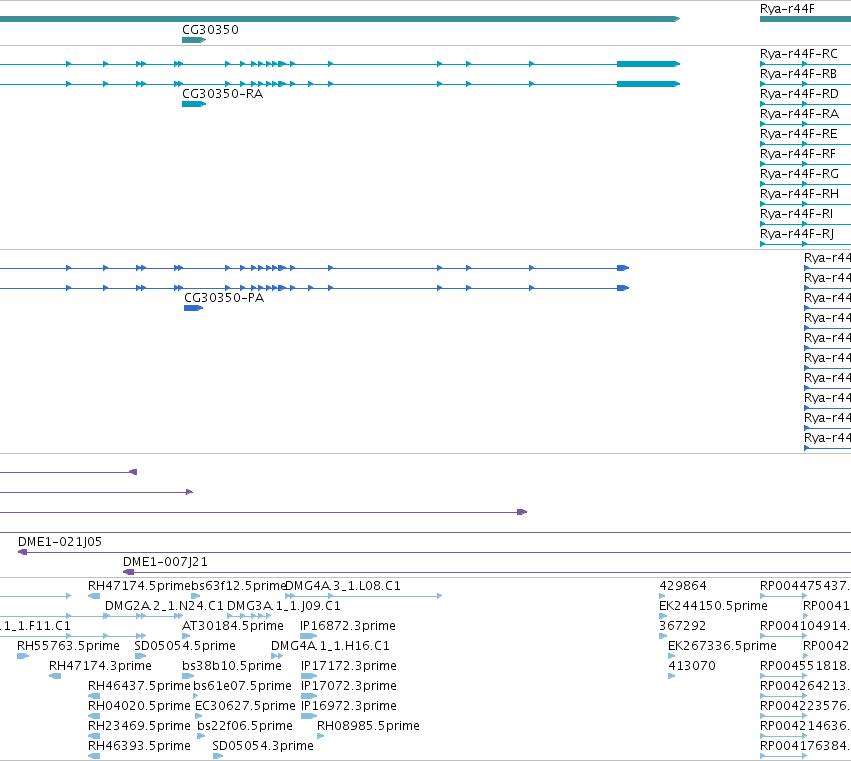This screenshot has height=761, width=851.
Task: Click the Rya-r44F-RA transcript label
Action: click(799, 114)
